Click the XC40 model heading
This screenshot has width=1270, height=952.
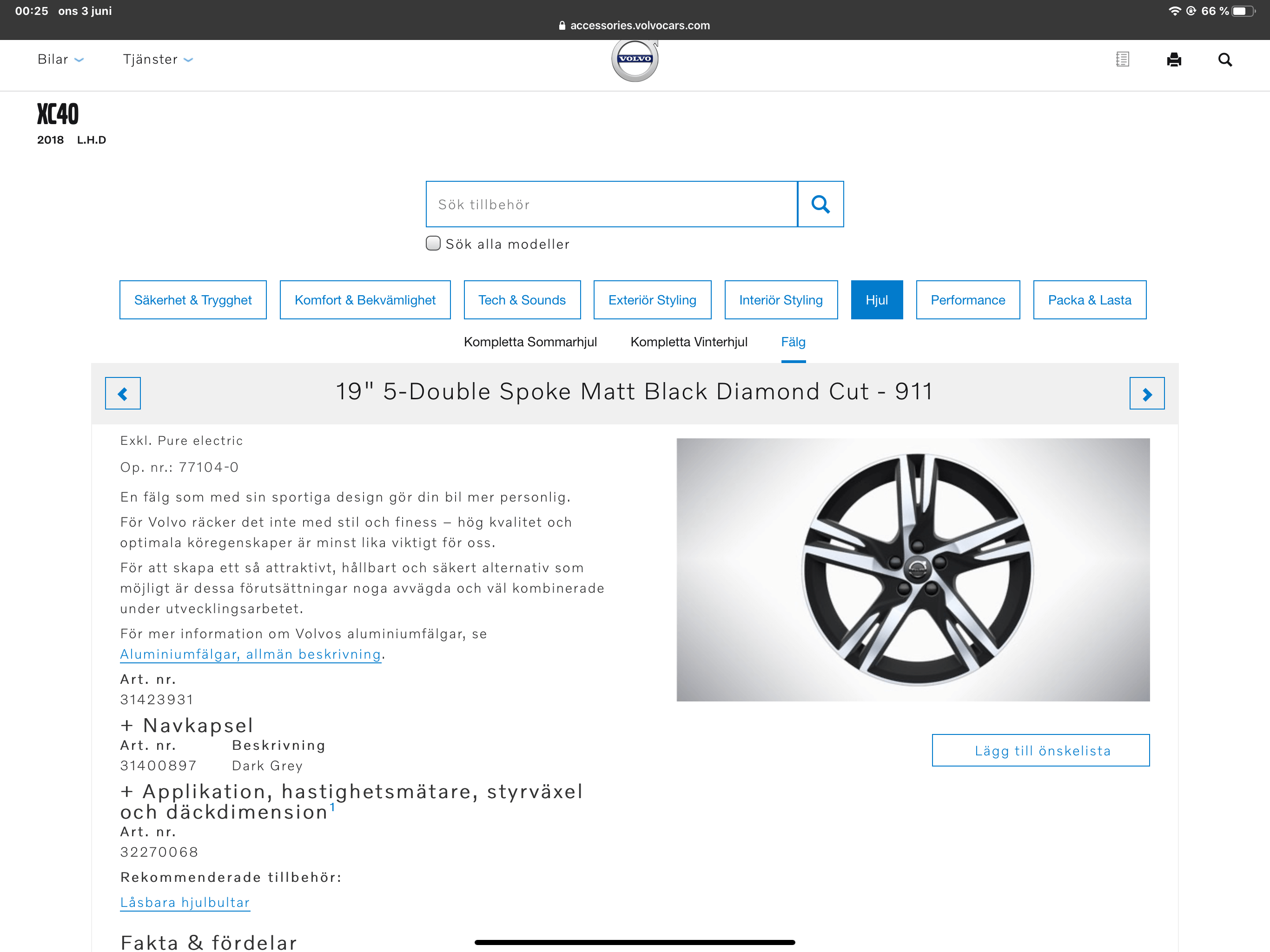click(58, 114)
